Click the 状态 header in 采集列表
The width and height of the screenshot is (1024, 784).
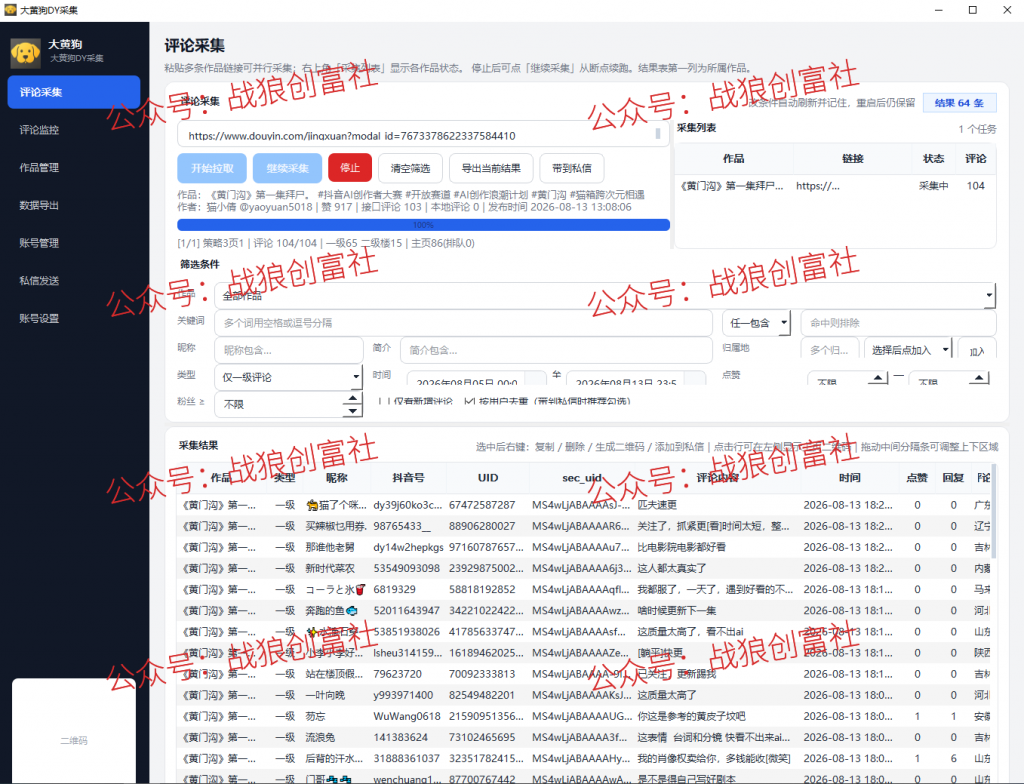click(x=933, y=159)
